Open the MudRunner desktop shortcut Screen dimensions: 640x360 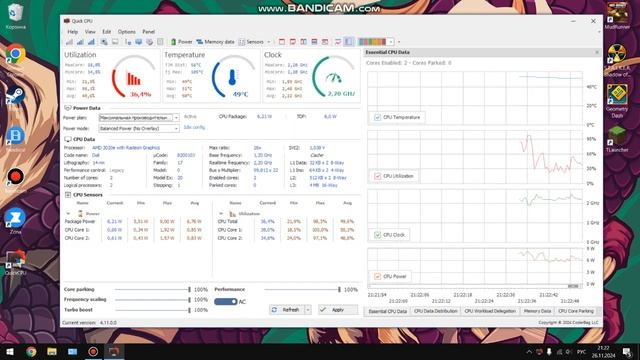[x=617, y=16]
